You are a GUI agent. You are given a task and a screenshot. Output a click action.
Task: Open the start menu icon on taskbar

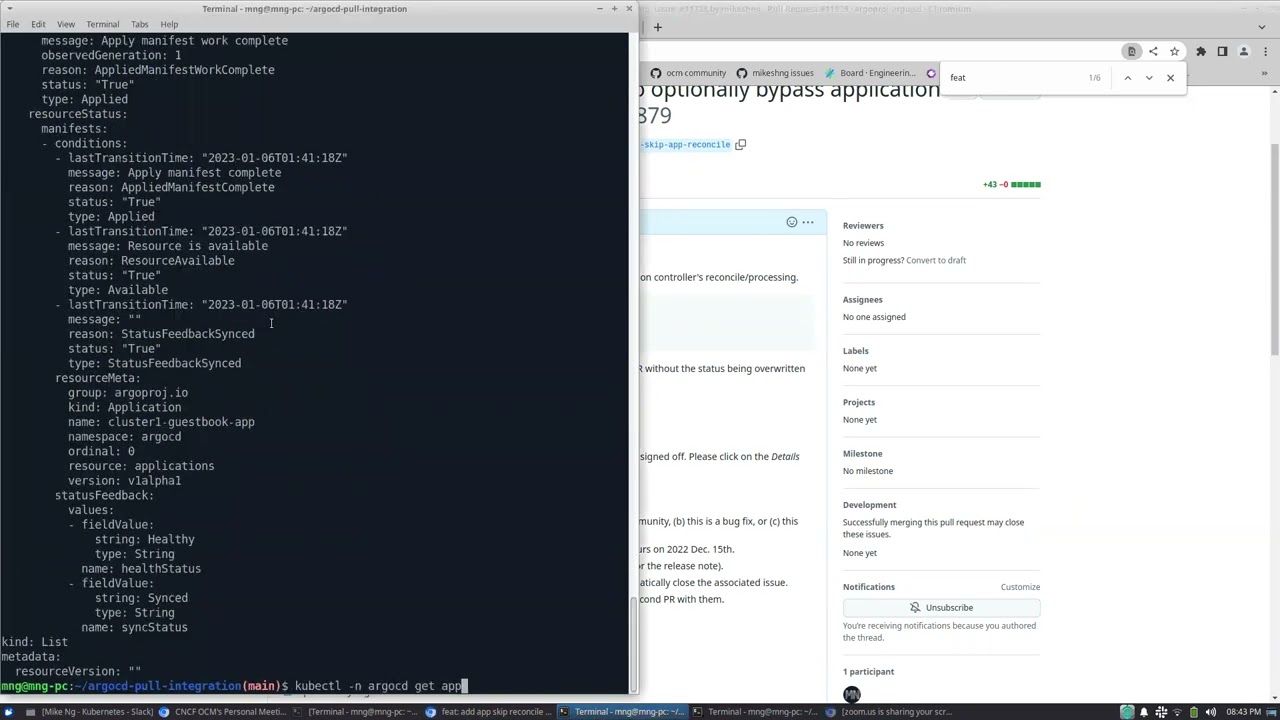click(x=8, y=712)
